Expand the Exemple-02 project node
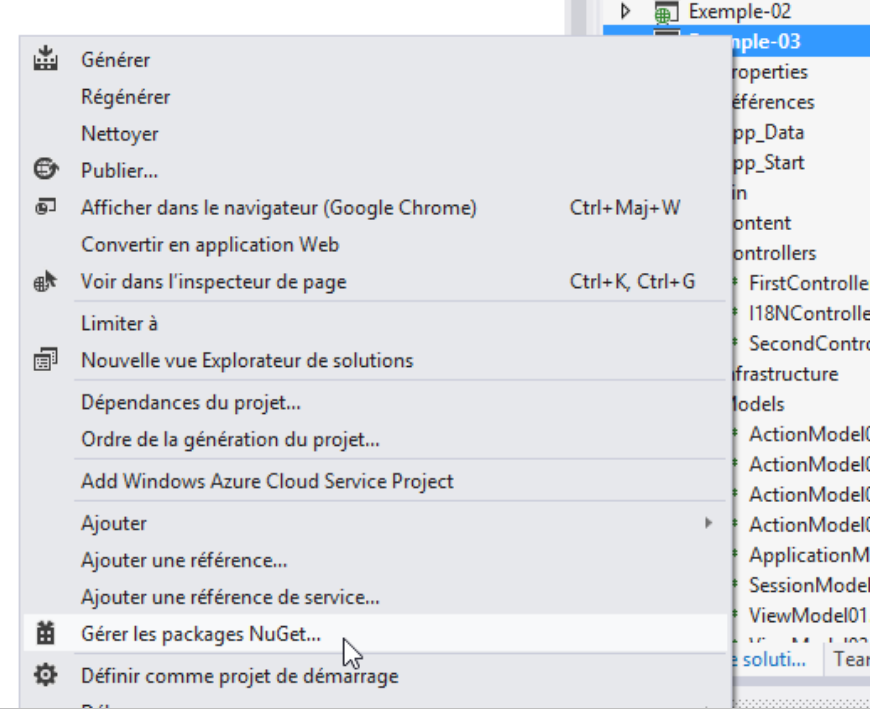Viewport: 878px width, 712px height. [626, 12]
